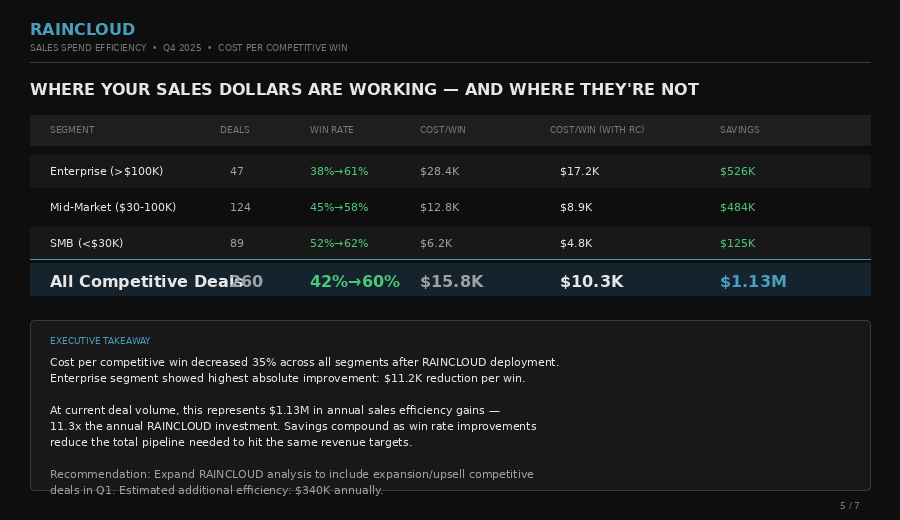The image size is (900, 520).
Task: Click the subtitle SALES SPEND EFFICIENCY line
Action: [189, 48]
